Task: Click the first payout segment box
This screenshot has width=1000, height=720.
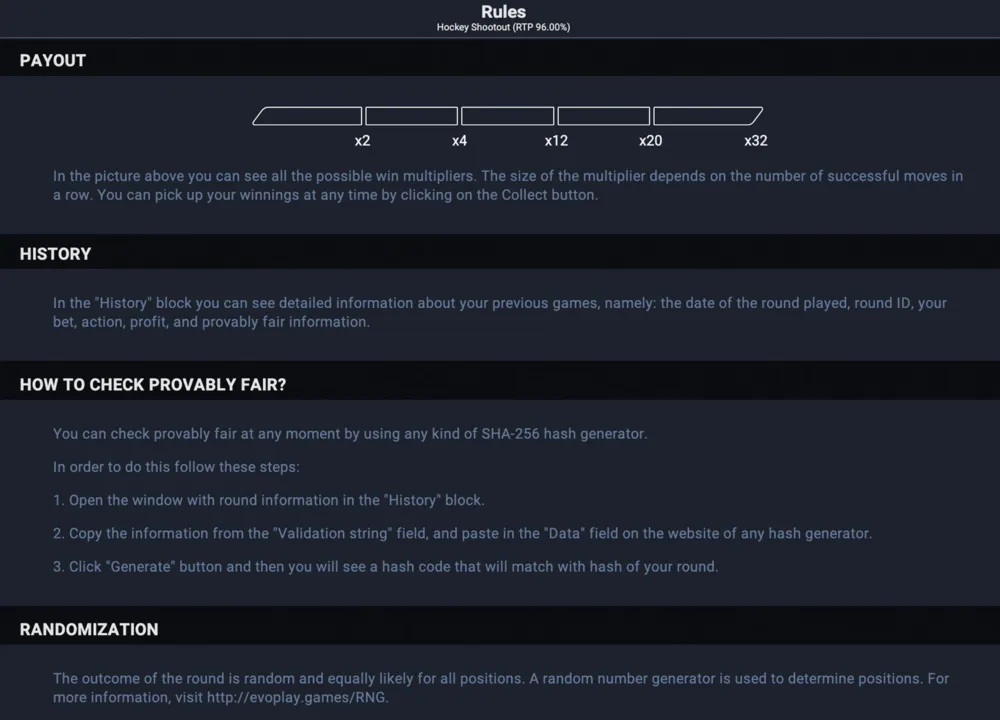Action: click(308, 116)
